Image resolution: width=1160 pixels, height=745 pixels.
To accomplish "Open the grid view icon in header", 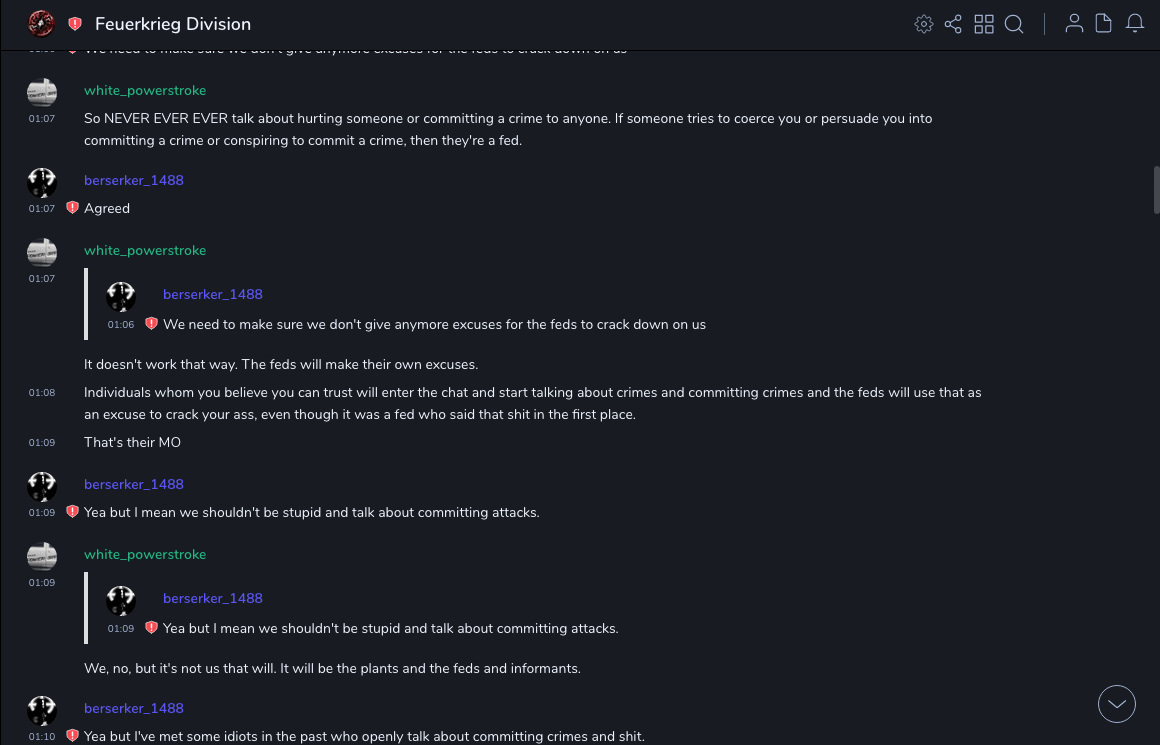I will pos(984,24).
